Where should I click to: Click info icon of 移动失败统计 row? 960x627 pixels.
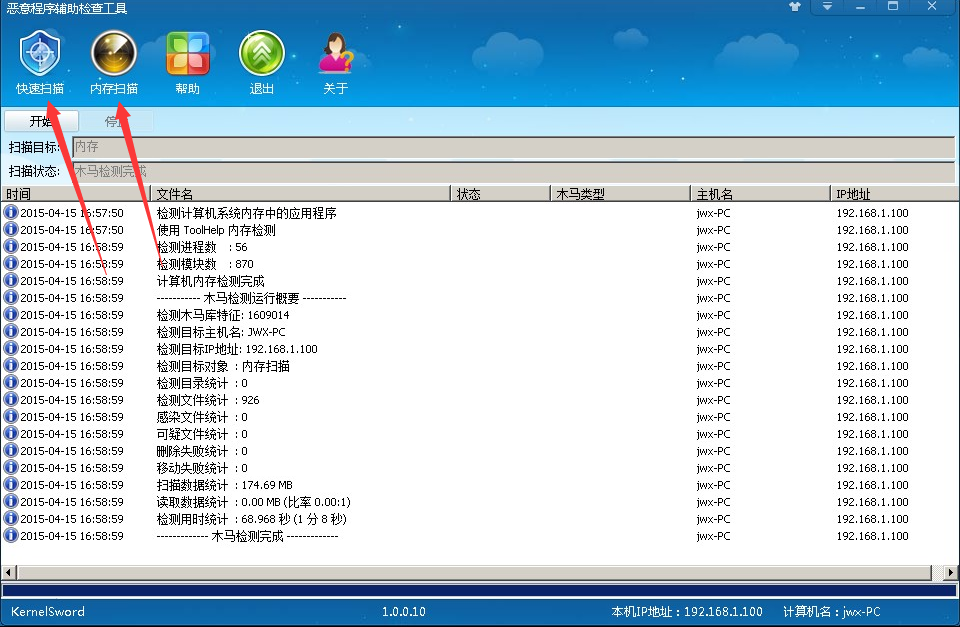10,467
